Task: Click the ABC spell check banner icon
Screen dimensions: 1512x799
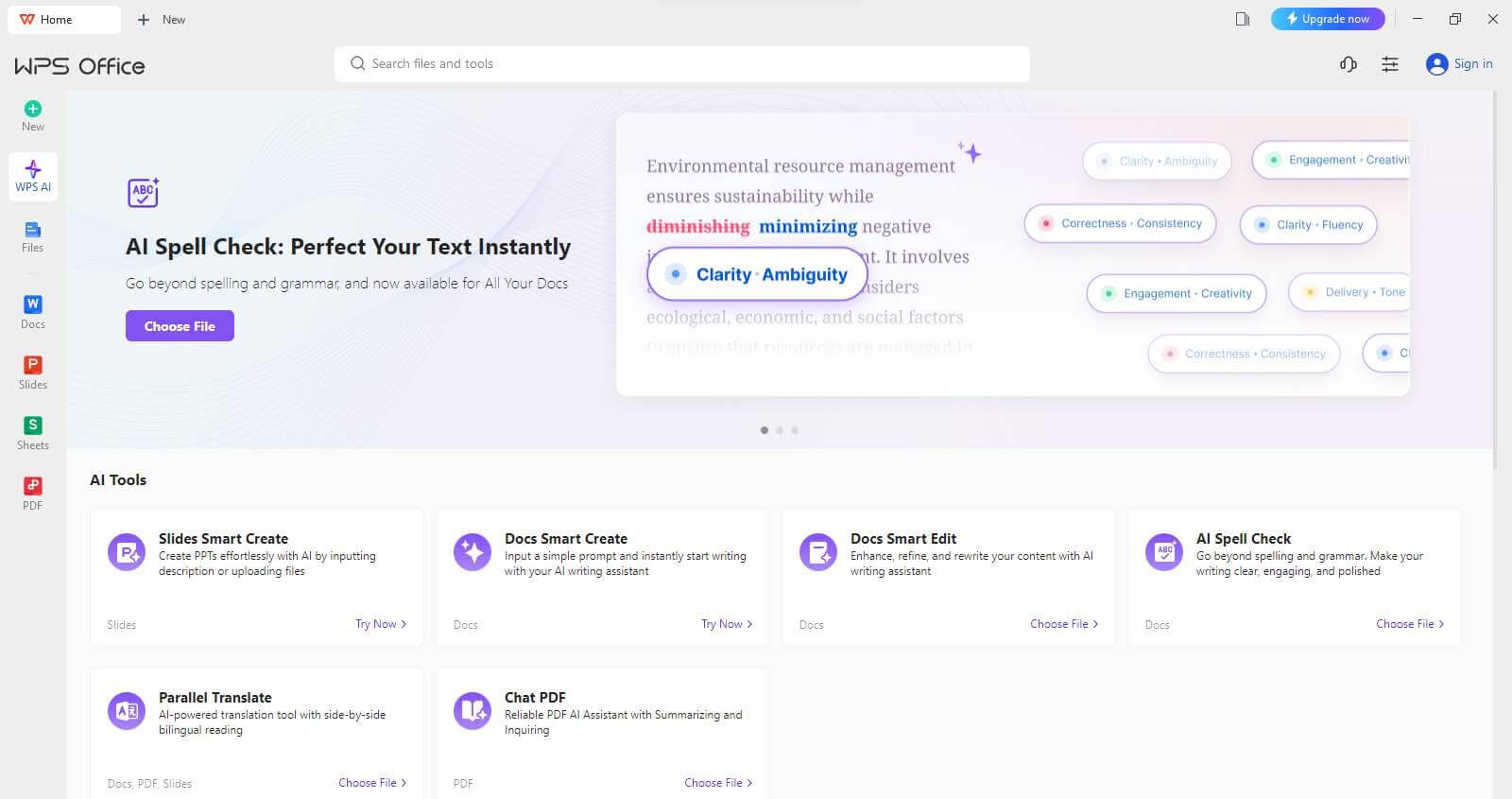Action: tap(144, 192)
